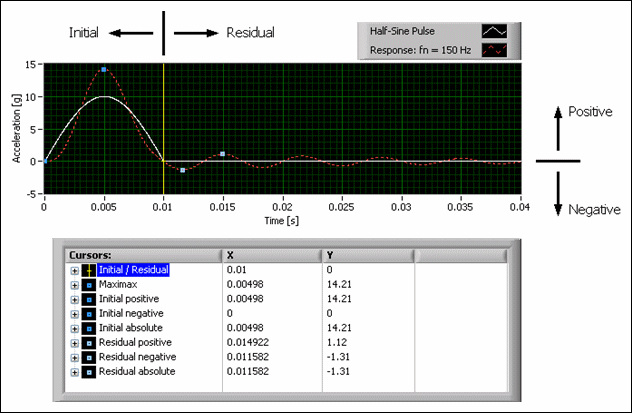Select the Initial / Residual cursor name
Image resolution: width=632 pixels, height=413 pixels.
pyautogui.click(x=134, y=270)
